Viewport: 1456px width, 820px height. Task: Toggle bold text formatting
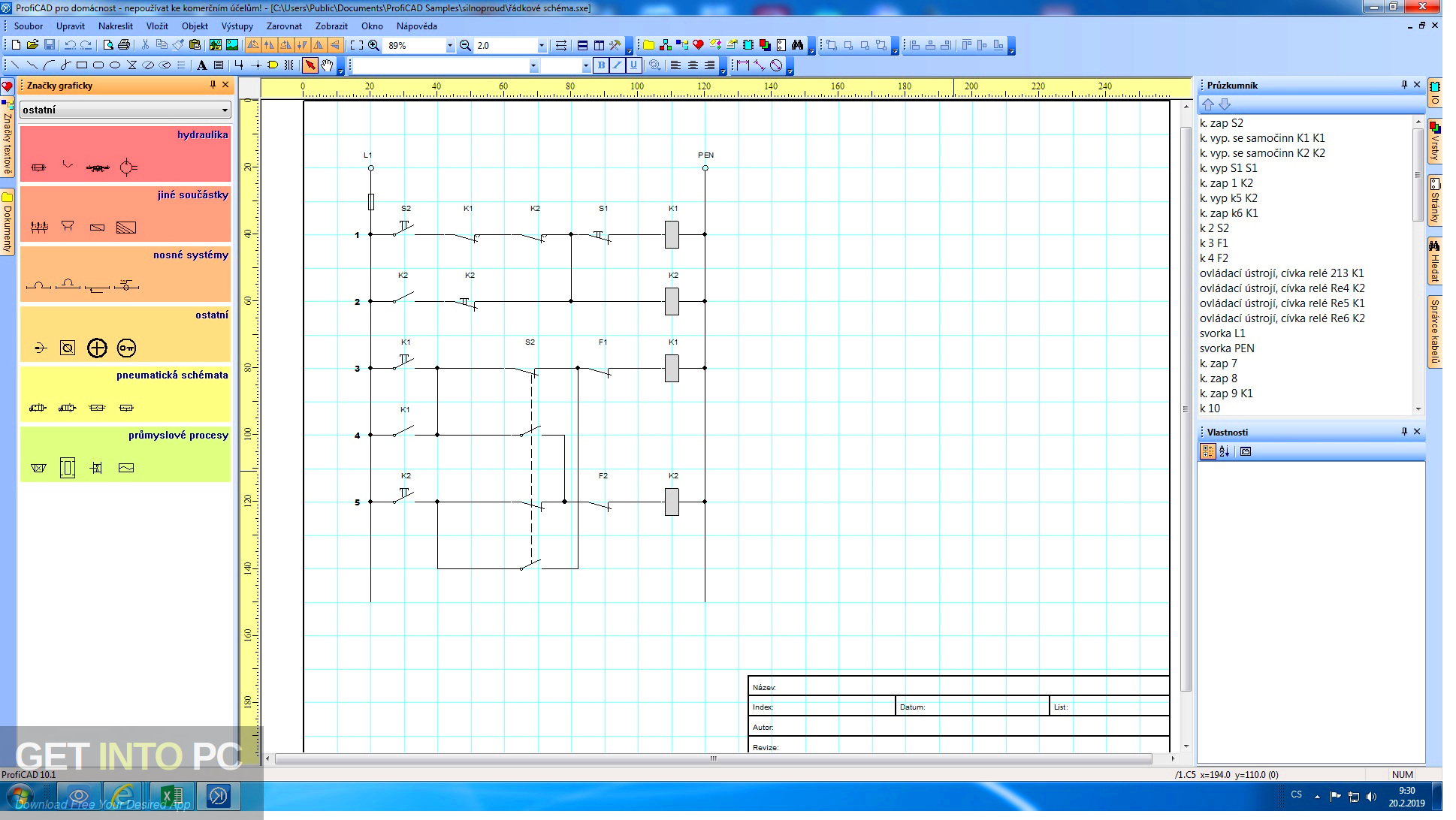tap(601, 65)
